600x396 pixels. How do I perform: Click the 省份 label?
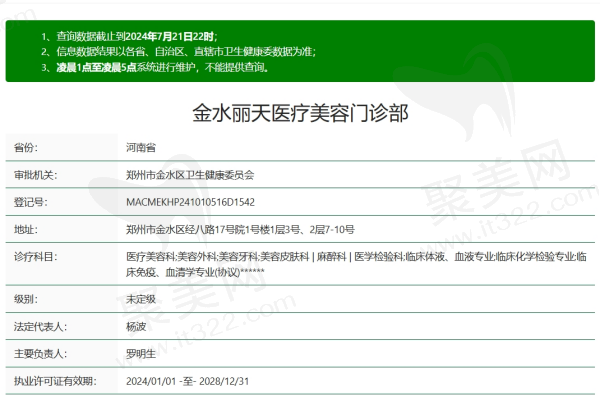click(x=26, y=148)
